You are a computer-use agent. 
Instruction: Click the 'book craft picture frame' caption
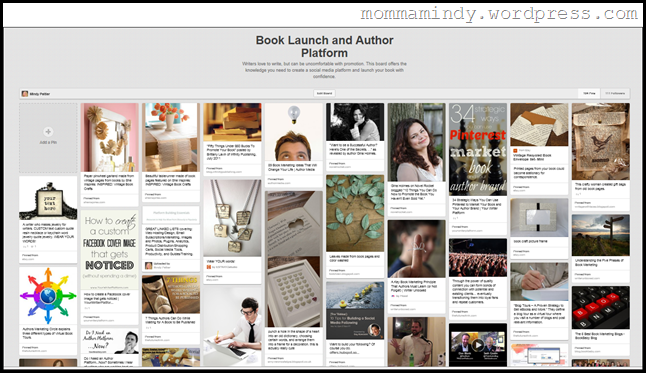point(530,241)
